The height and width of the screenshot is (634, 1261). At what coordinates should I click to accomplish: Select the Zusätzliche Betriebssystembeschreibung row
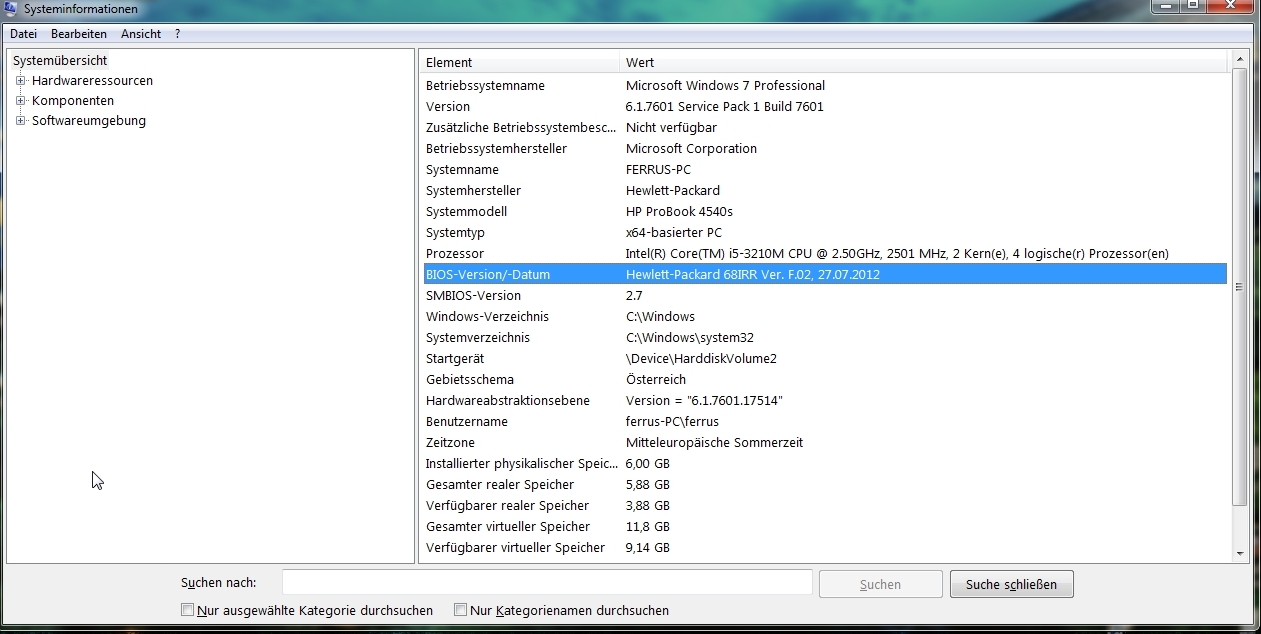click(x=823, y=128)
